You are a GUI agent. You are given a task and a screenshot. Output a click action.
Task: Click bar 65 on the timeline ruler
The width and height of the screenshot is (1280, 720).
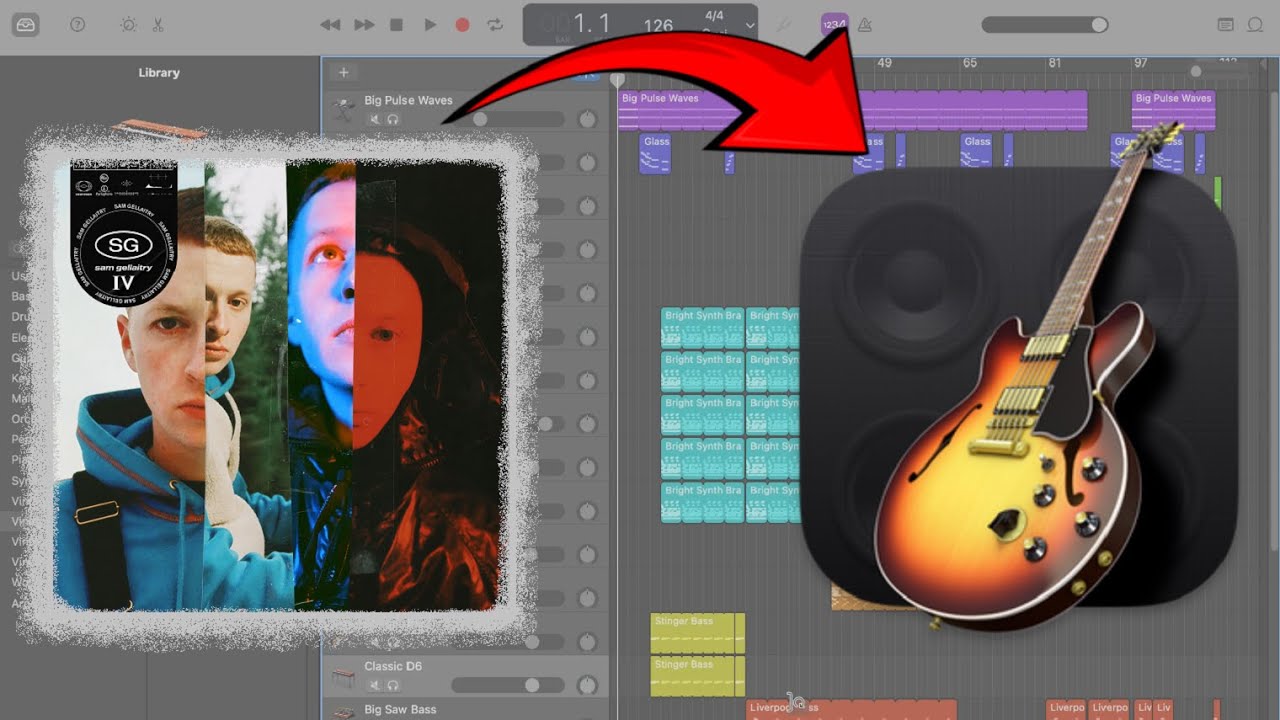tap(970, 63)
